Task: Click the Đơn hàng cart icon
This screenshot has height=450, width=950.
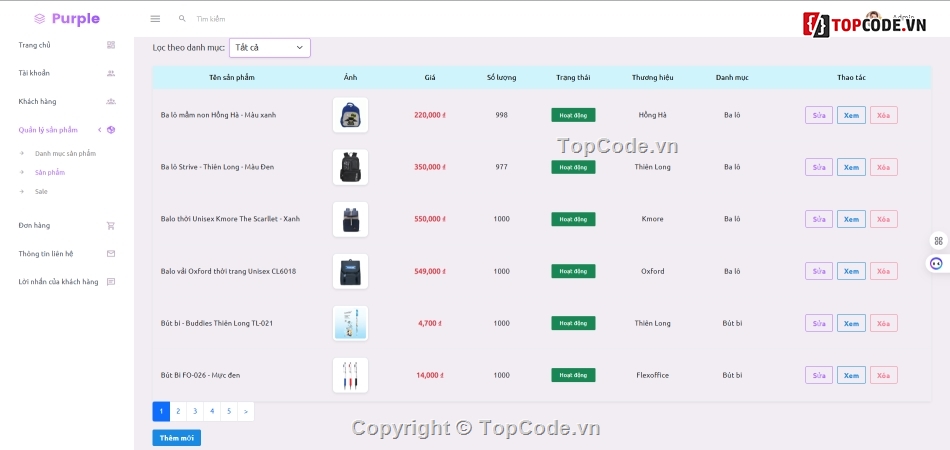Action: (111, 225)
